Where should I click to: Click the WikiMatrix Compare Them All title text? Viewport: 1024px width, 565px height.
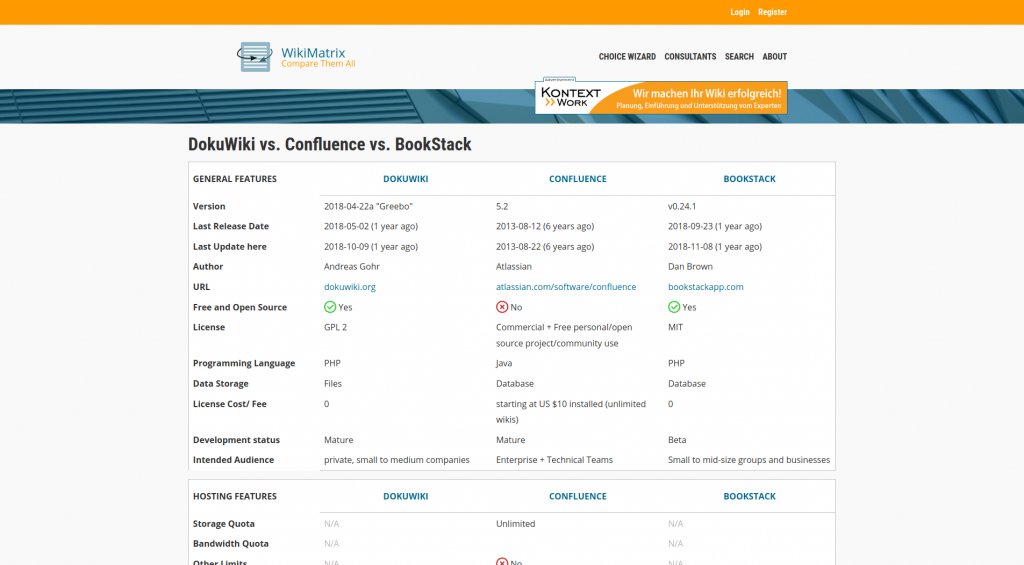tap(318, 57)
